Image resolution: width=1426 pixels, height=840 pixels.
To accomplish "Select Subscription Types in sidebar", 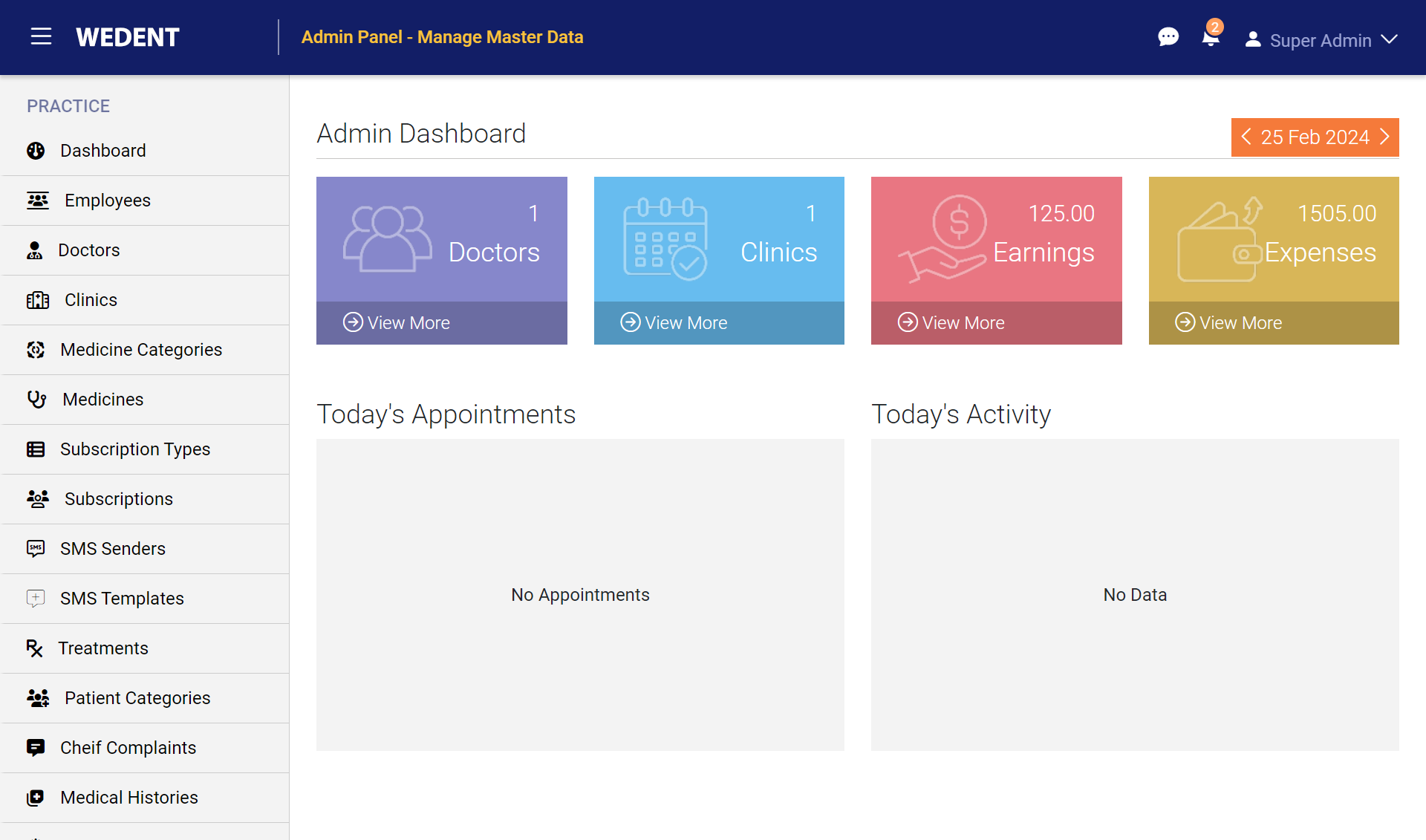I will [134, 449].
